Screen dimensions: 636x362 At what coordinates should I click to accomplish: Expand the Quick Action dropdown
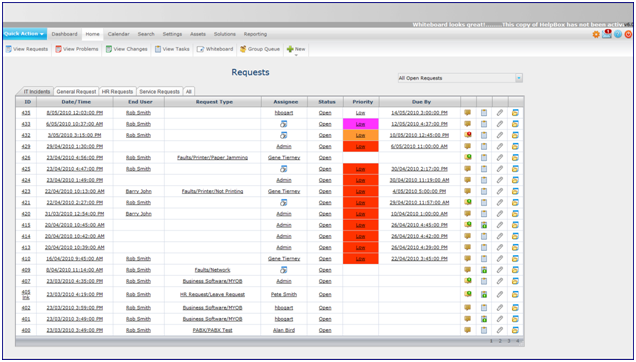click(x=24, y=34)
